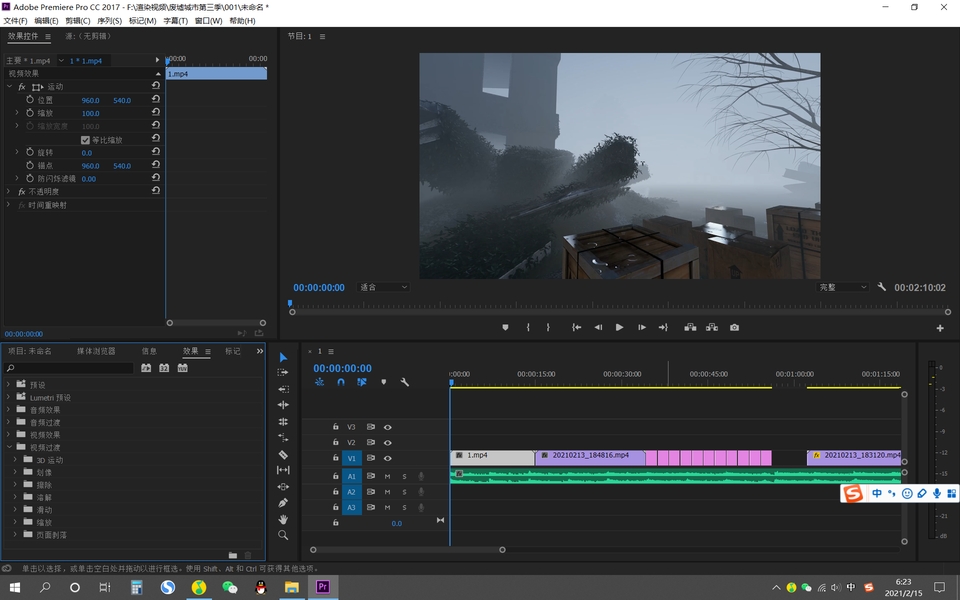The height and width of the screenshot is (600, 960).
Task: Expand the 音频效果 folder
Action: [8, 410]
